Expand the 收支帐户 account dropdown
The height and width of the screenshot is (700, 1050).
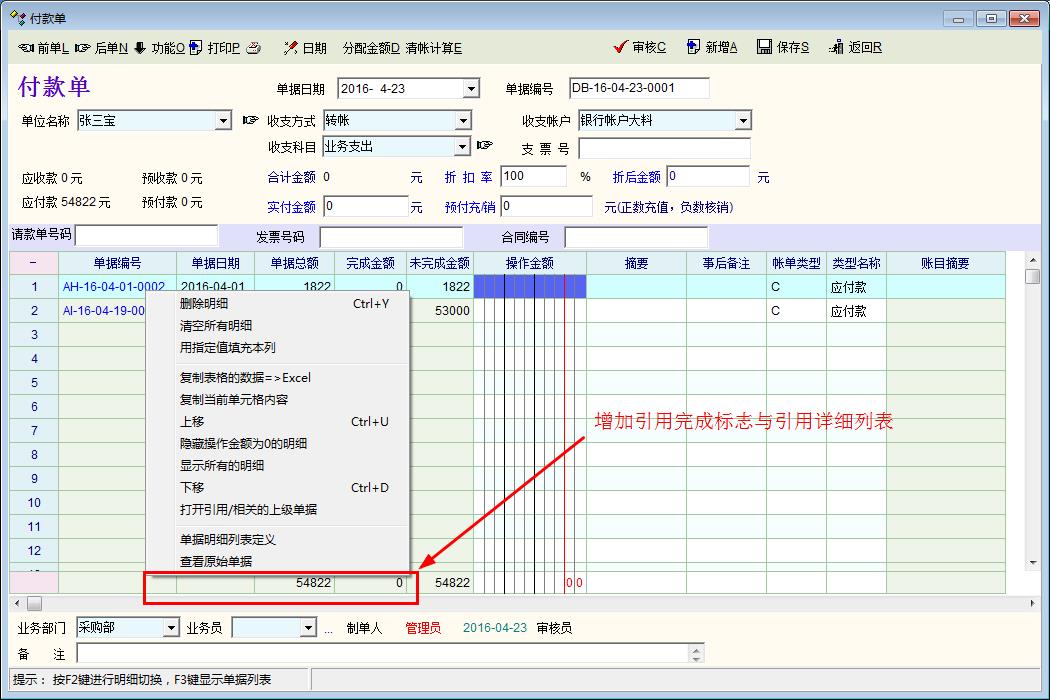(742, 121)
